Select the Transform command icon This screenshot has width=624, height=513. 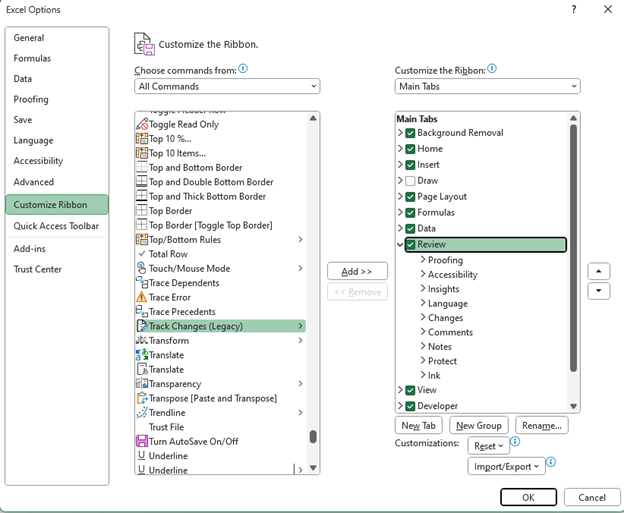[x=142, y=340]
